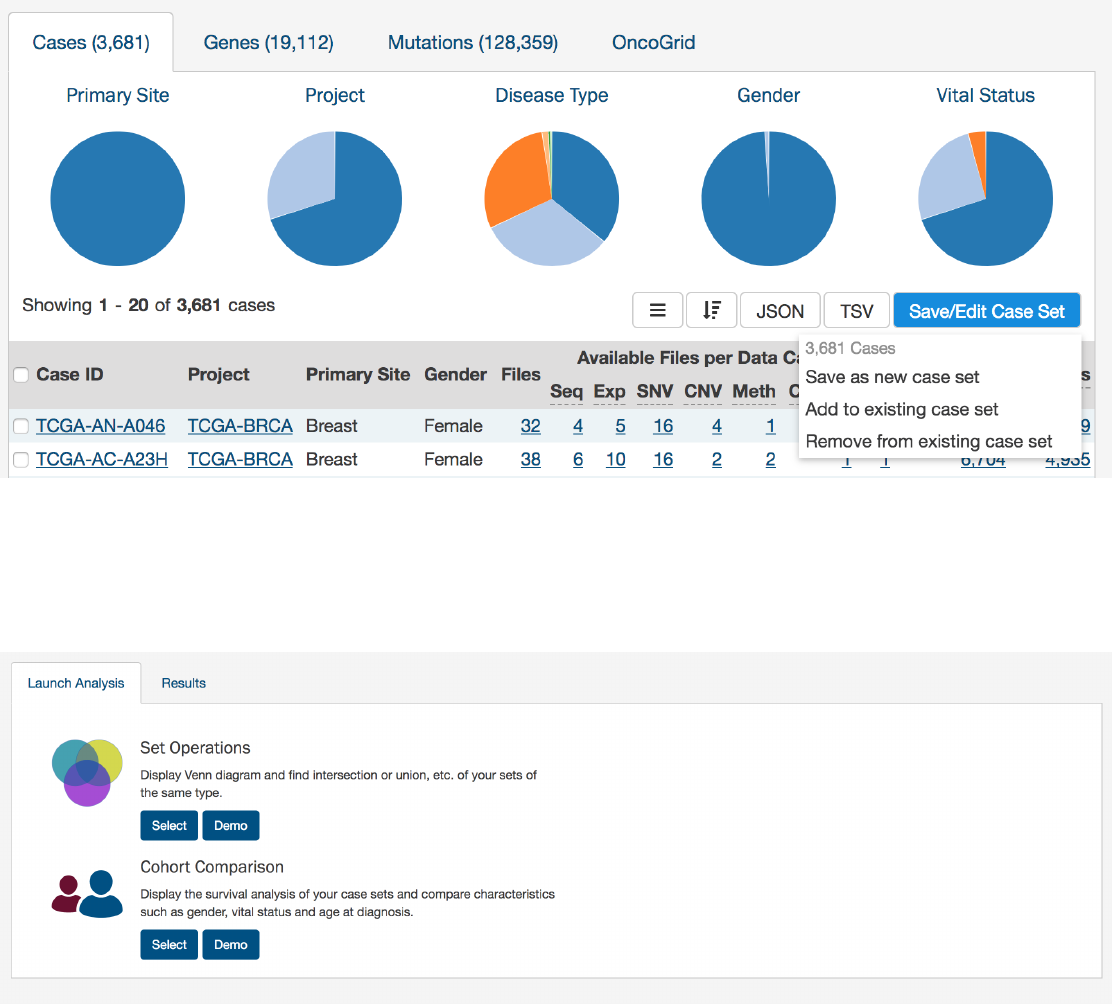Download table with the JSON button
Viewport: 1112px width, 1004px height.
[780, 311]
